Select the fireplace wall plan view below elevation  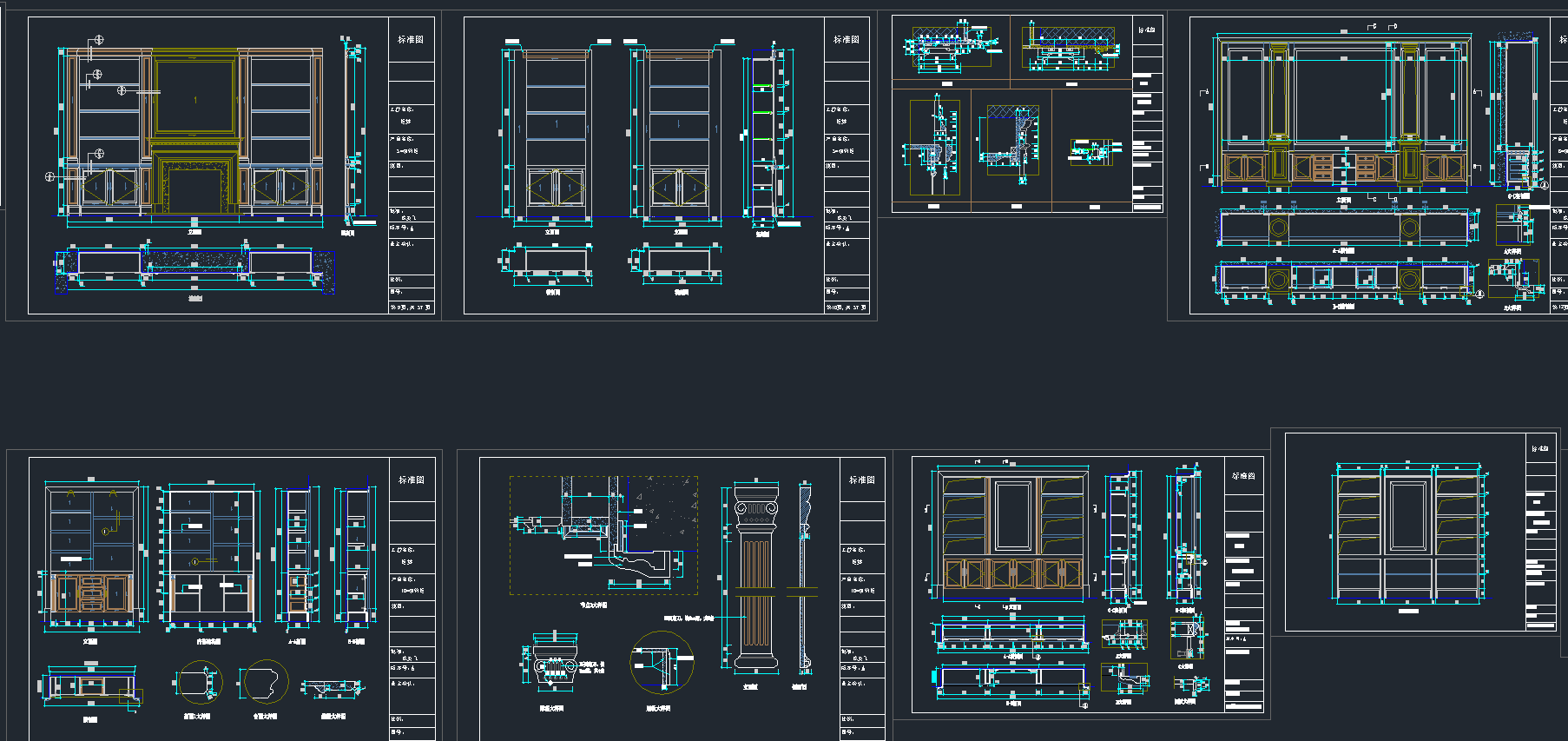[x=194, y=263]
